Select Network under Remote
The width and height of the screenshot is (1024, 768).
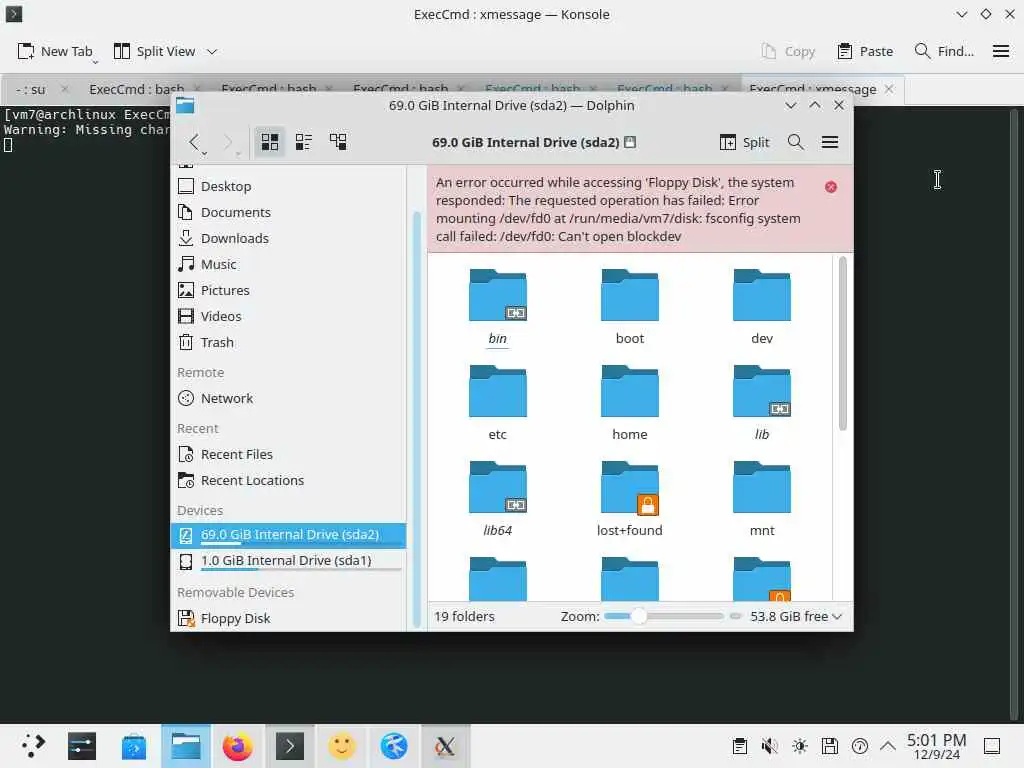tap(289, 398)
